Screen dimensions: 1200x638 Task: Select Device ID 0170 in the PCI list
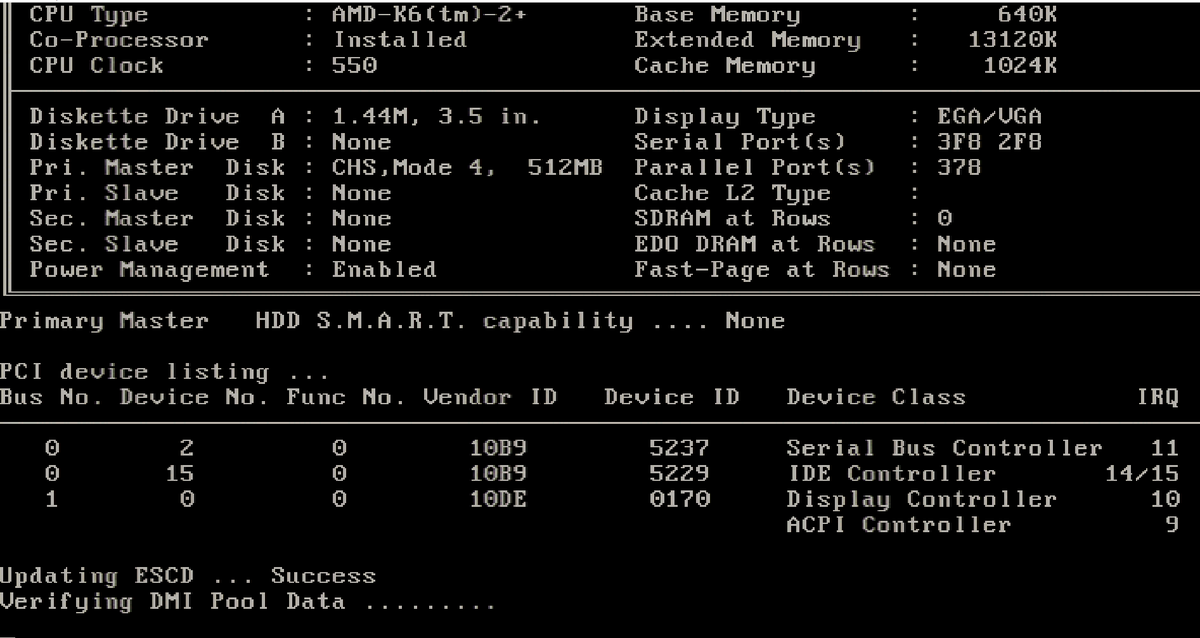tap(679, 499)
